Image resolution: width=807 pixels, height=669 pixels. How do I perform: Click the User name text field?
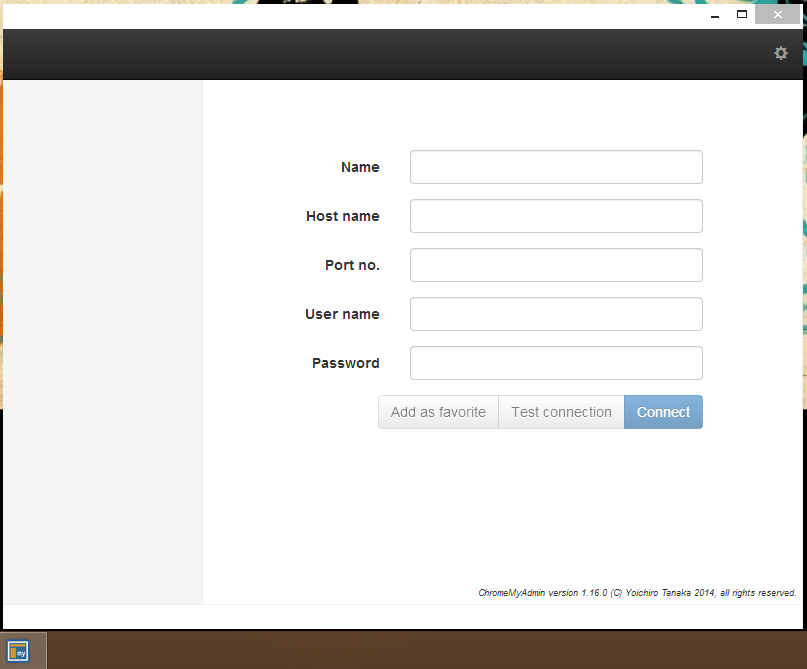(x=556, y=314)
